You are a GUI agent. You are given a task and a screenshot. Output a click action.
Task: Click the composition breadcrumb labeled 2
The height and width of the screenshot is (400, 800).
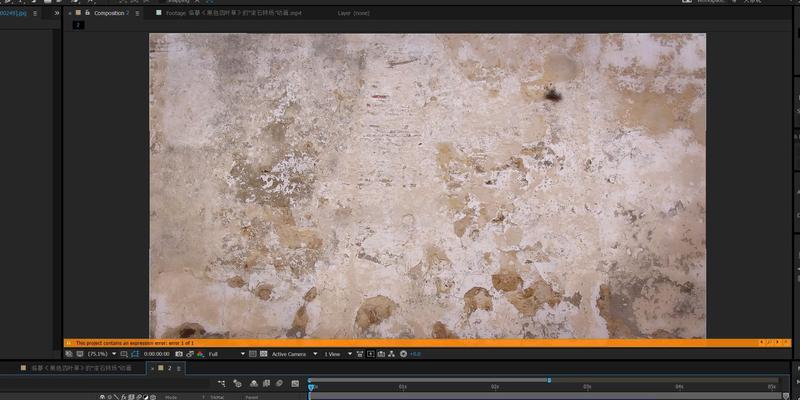point(78,24)
